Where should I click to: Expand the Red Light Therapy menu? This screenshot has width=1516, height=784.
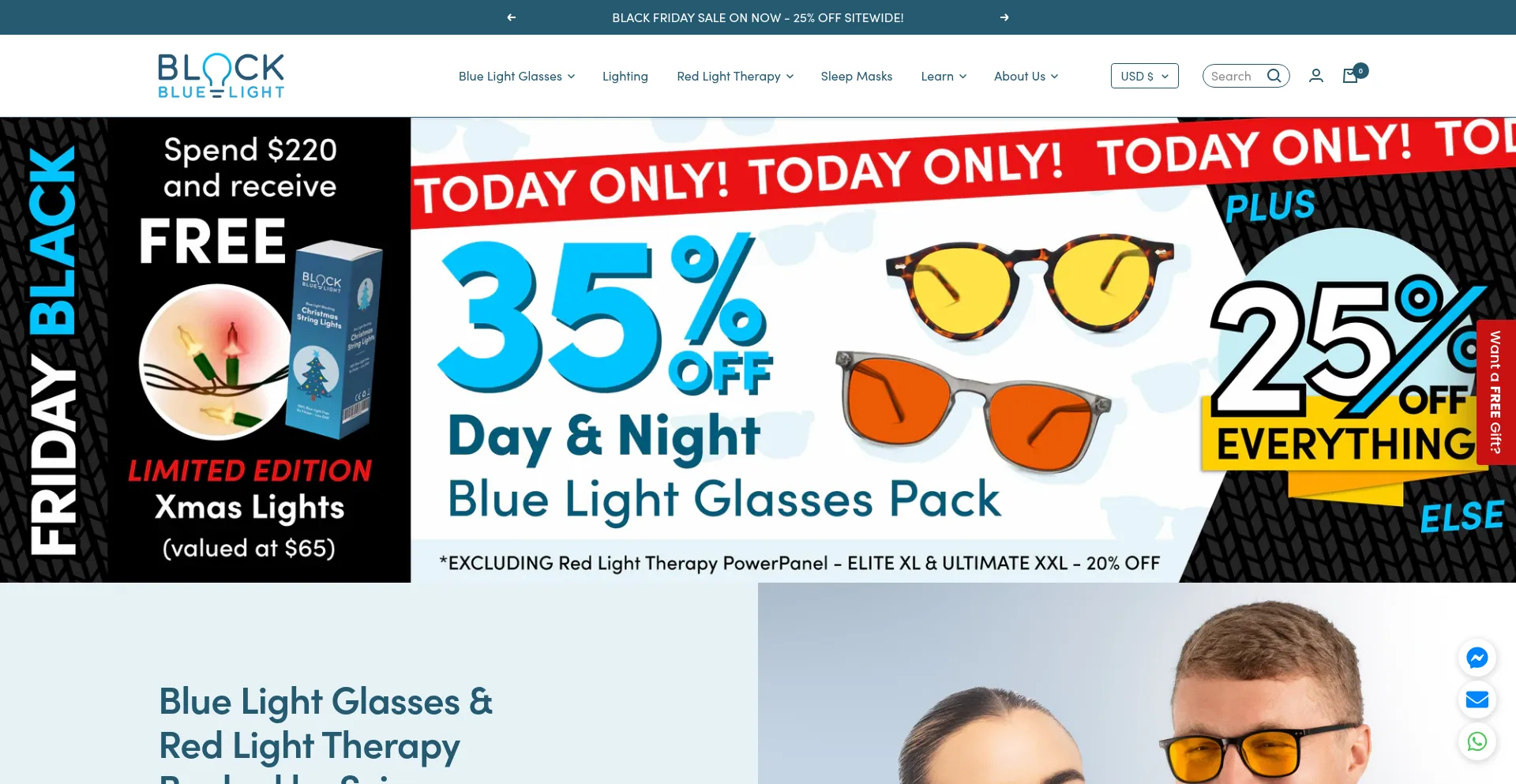pyautogui.click(x=735, y=76)
